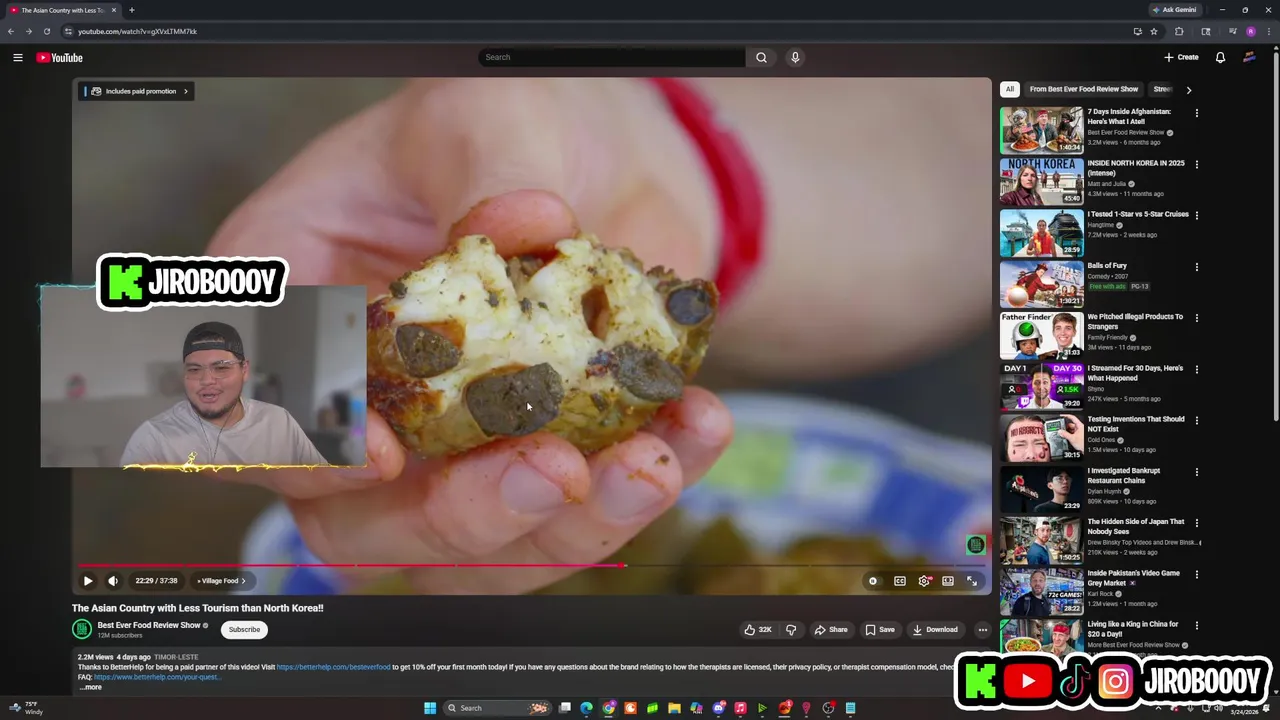Screen dimensions: 1280x720
Task: Subscribe to Best Ever Food Review Show
Action: (x=244, y=630)
